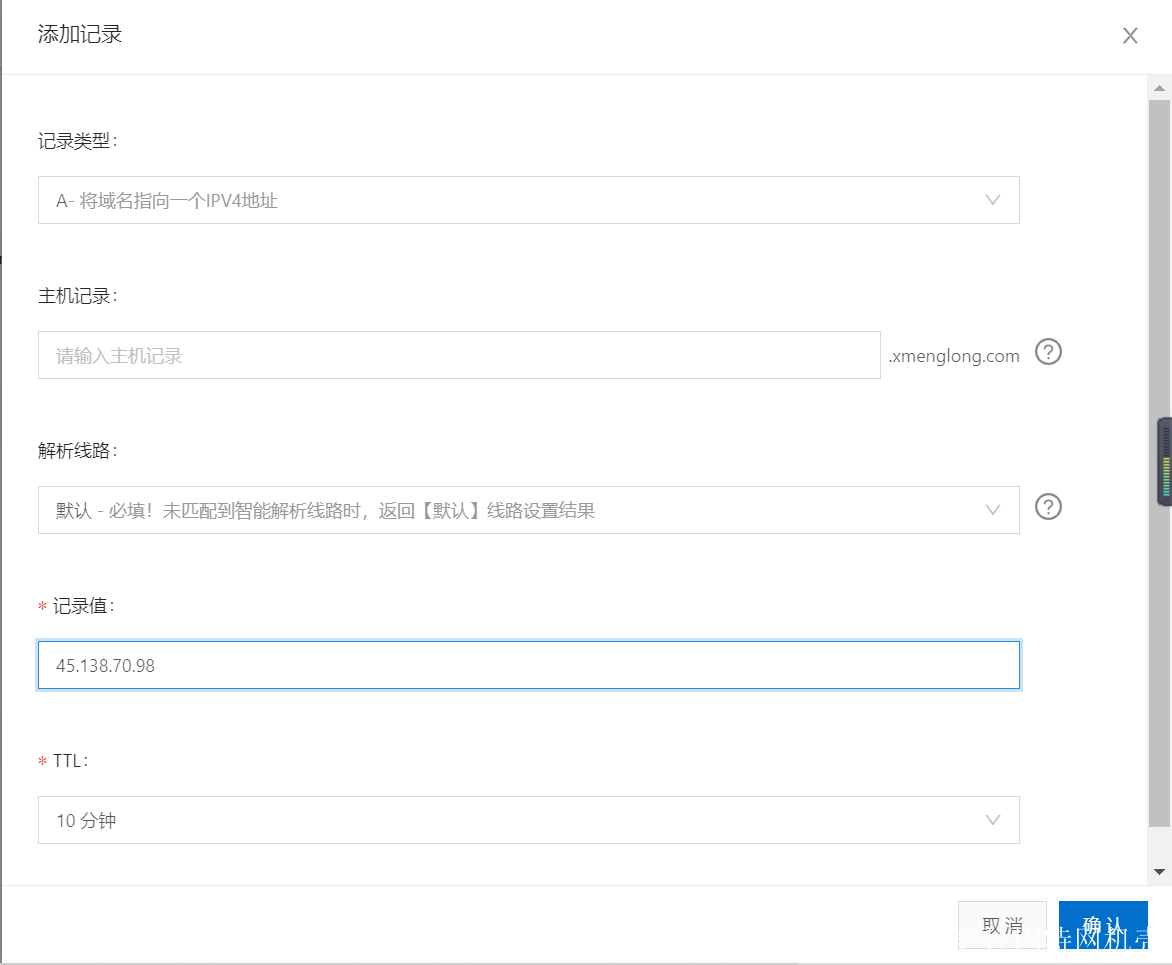Image resolution: width=1172 pixels, height=965 pixels.
Task: Click the 主机记录 label
Action: pos(78,296)
